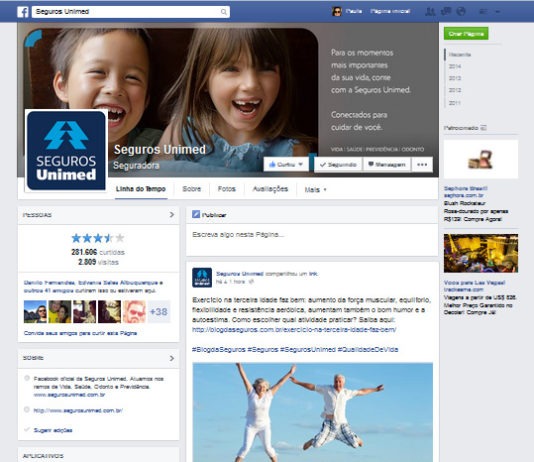Click the Seguros Unimed cover title
Image resolution: width=534 pixels, height=462 pixels.
pos(160,149)
